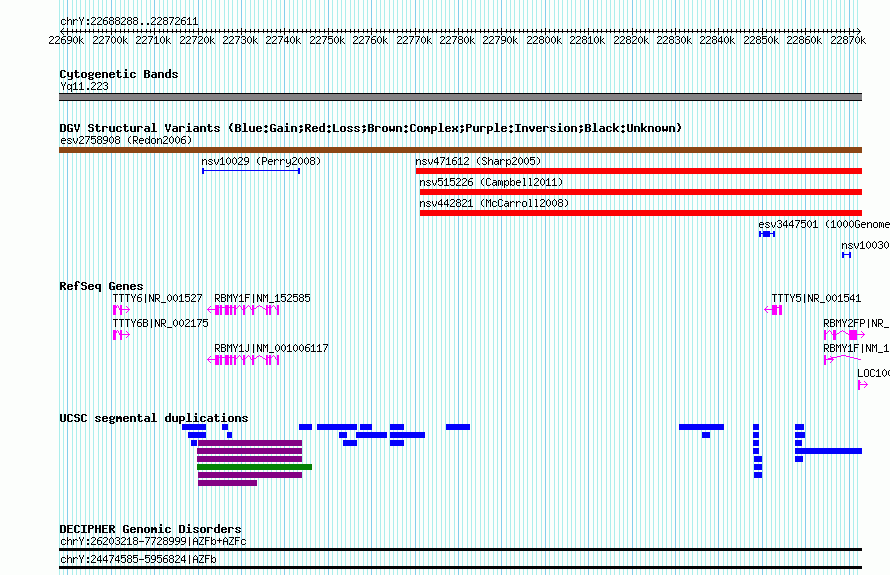This screenshot has width=890, height=575.
Task: Select the small blue nsv10030 variant glyph
Action: coord(846,255)
